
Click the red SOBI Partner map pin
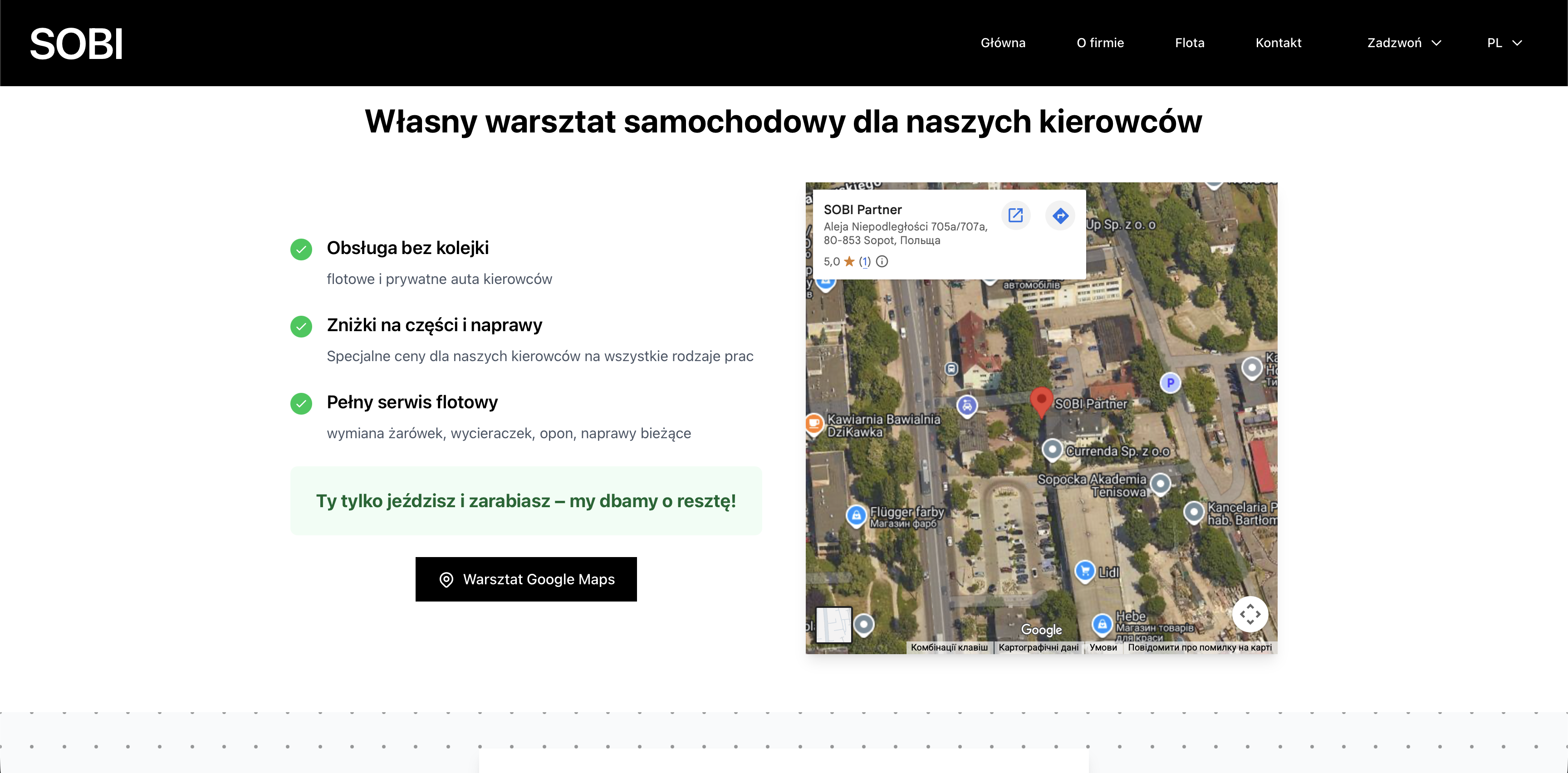coord(1042,402)
